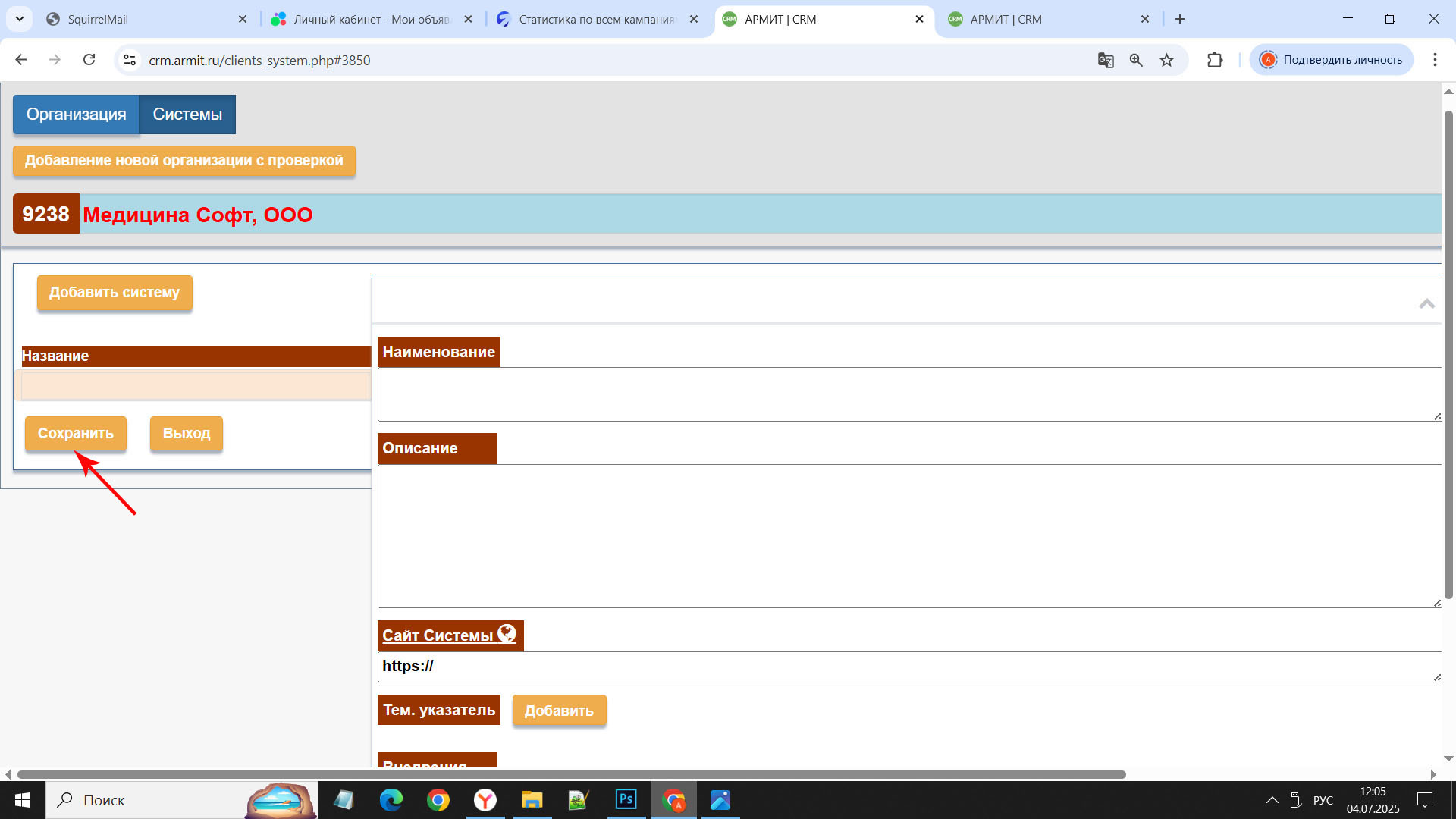Click the browser forward arrow
Screen dimensions: 1456x819
tap(55, 60)
